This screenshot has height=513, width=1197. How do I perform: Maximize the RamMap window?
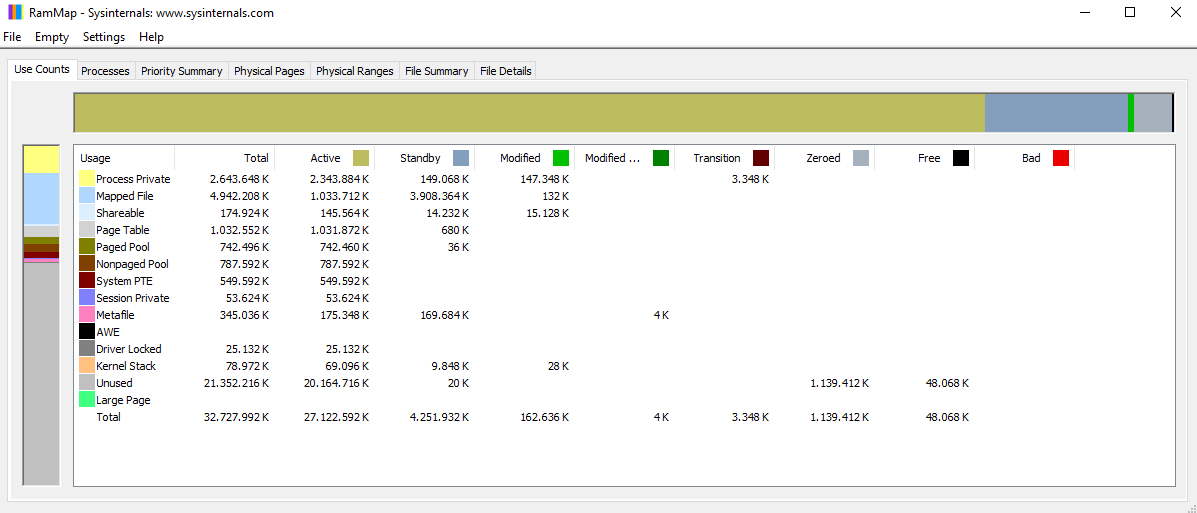1130,12
